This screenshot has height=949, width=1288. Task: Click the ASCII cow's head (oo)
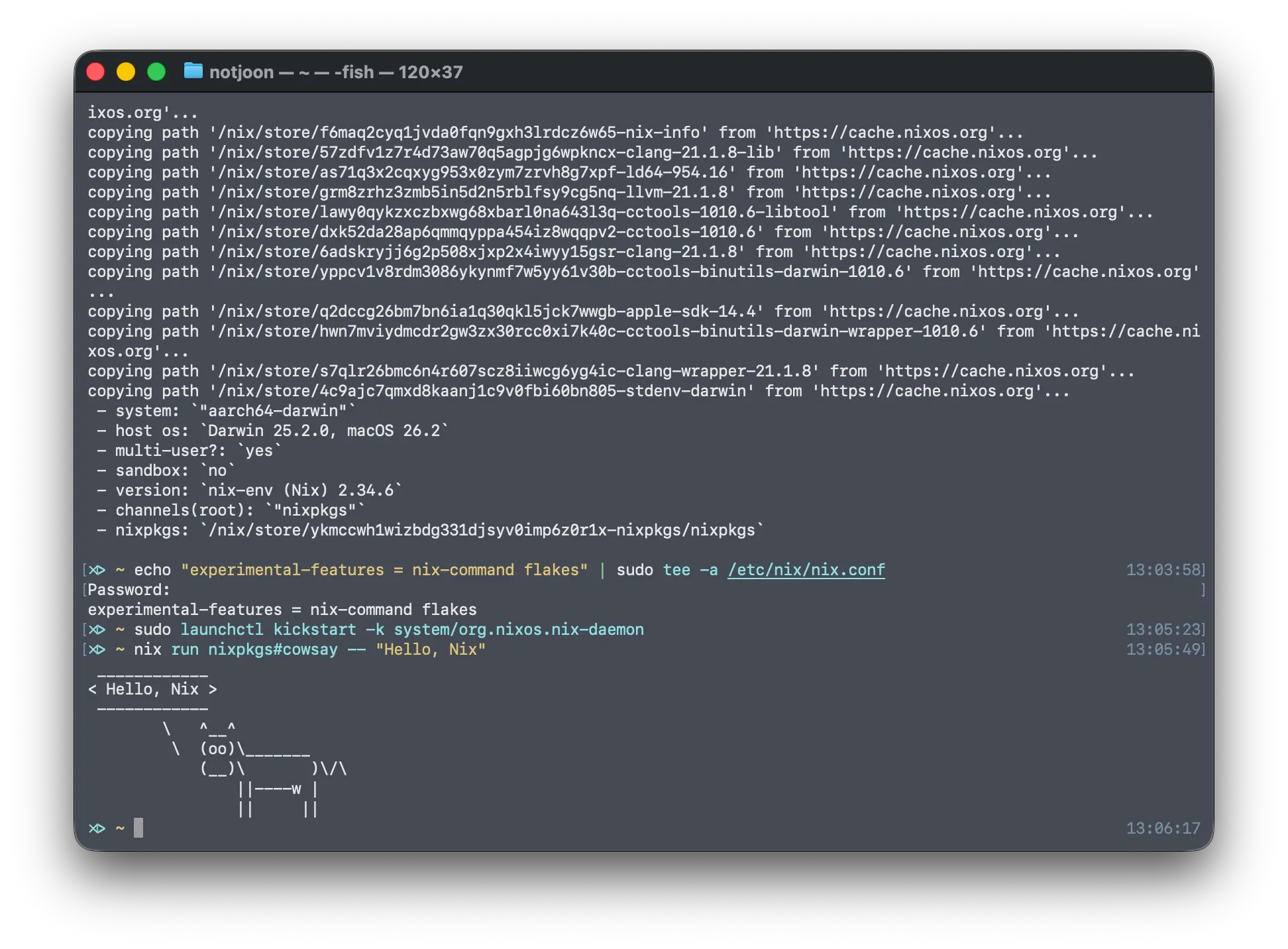point(217,749)
